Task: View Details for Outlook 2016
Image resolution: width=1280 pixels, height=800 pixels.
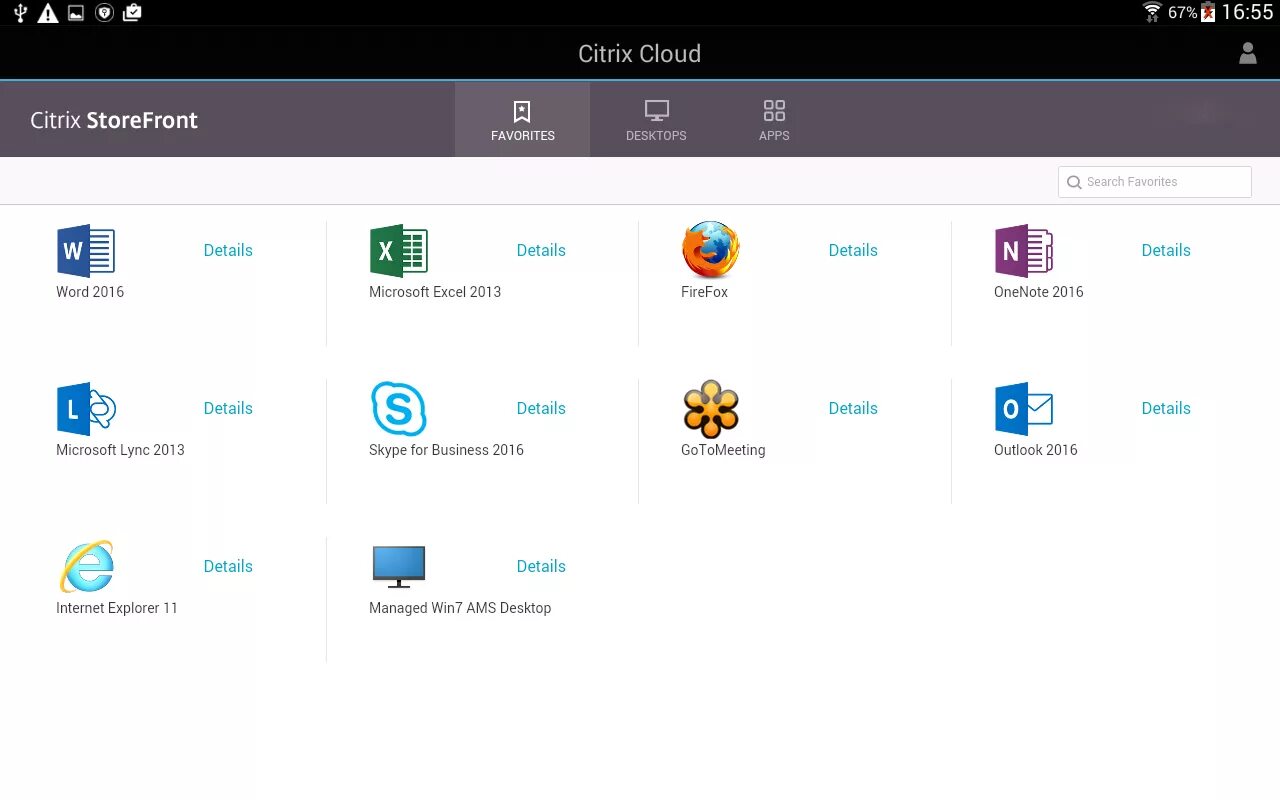Action: point(1166,408)
